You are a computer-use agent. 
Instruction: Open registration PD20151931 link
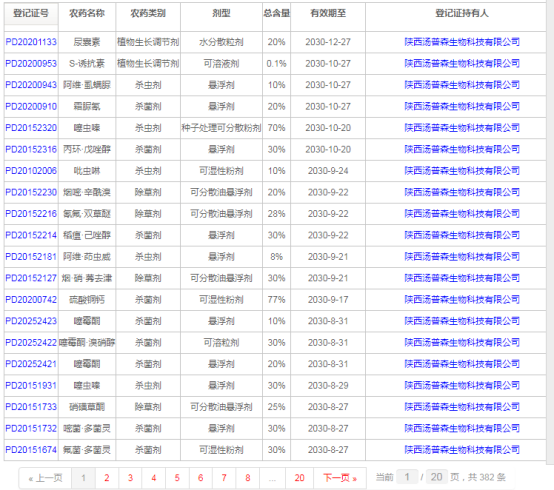(x=31, y=385)
